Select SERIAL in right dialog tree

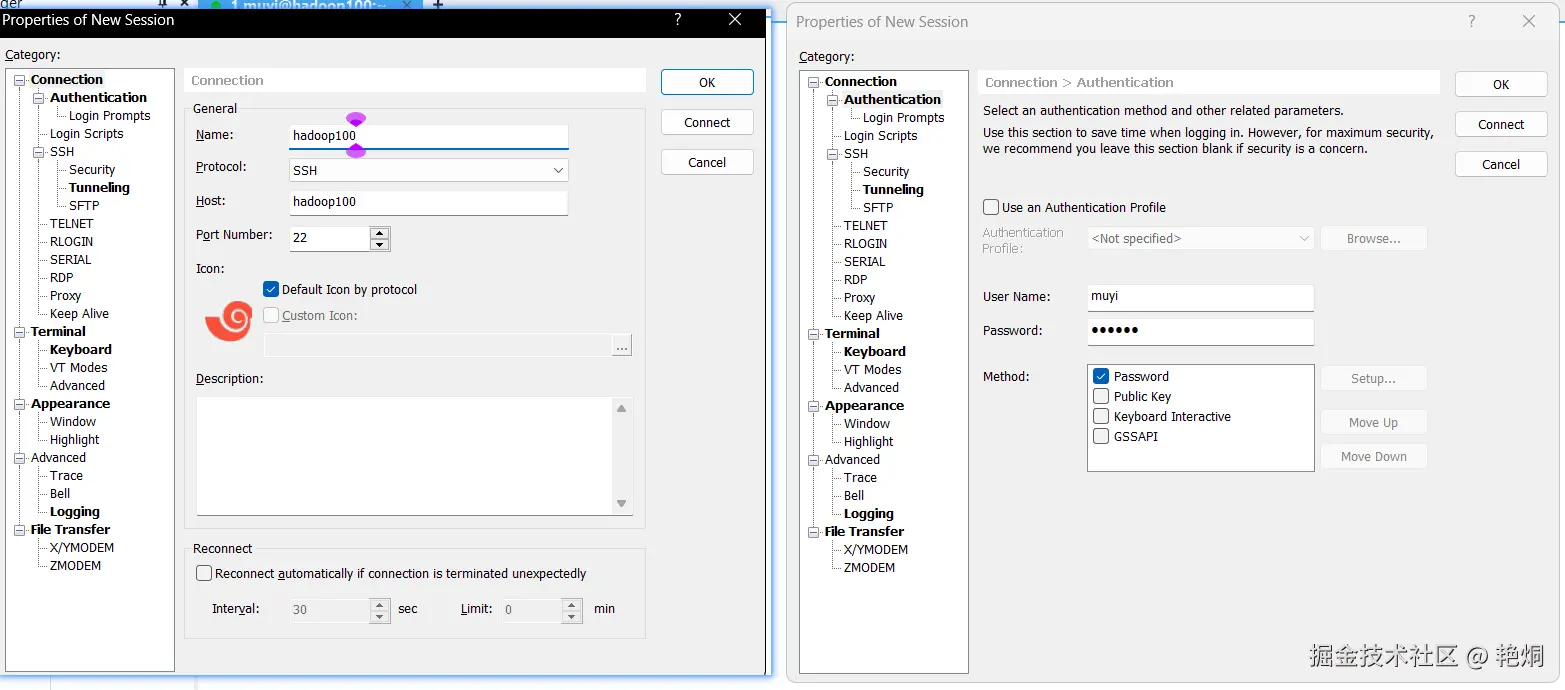[x=864, y=262]
